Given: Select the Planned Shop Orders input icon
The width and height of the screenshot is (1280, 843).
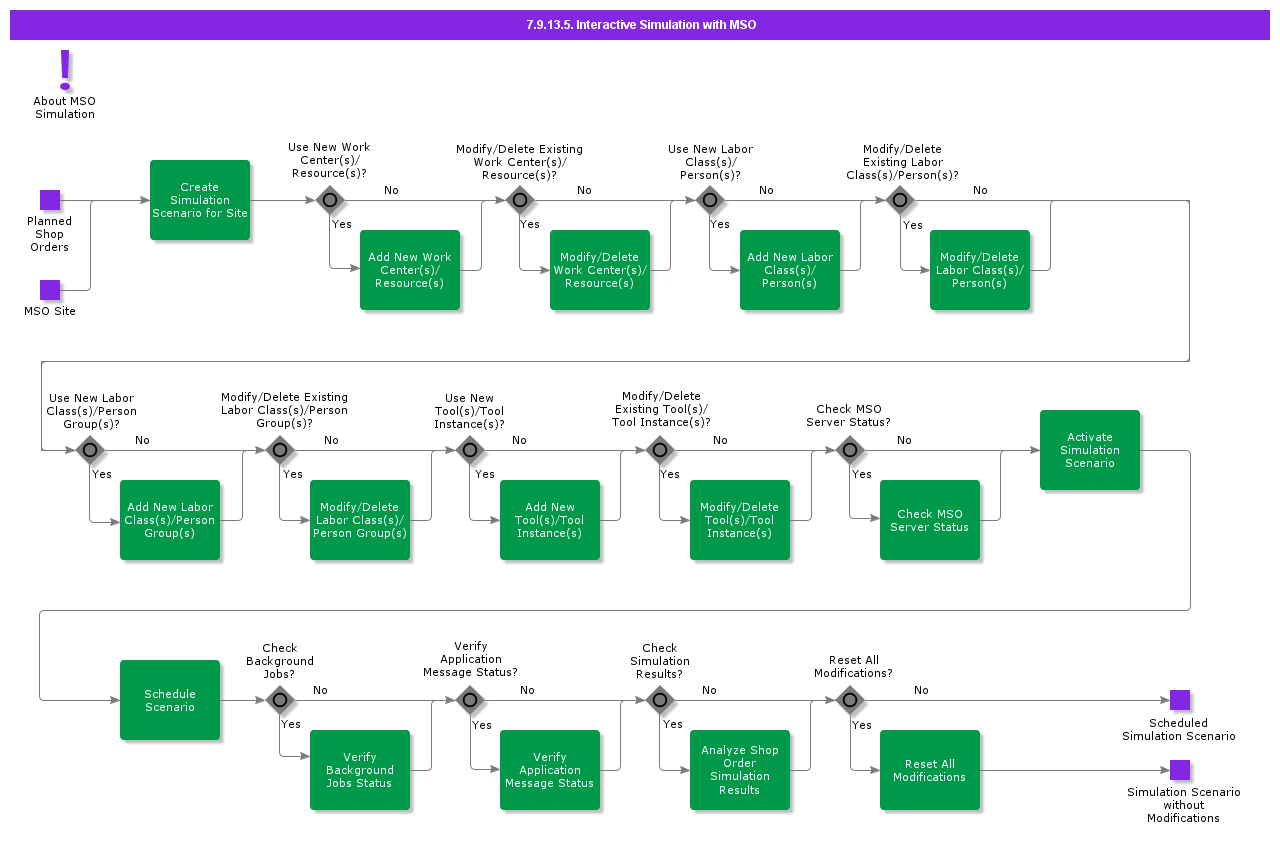Looking at the screenshot, I should (x=49, y=199).
